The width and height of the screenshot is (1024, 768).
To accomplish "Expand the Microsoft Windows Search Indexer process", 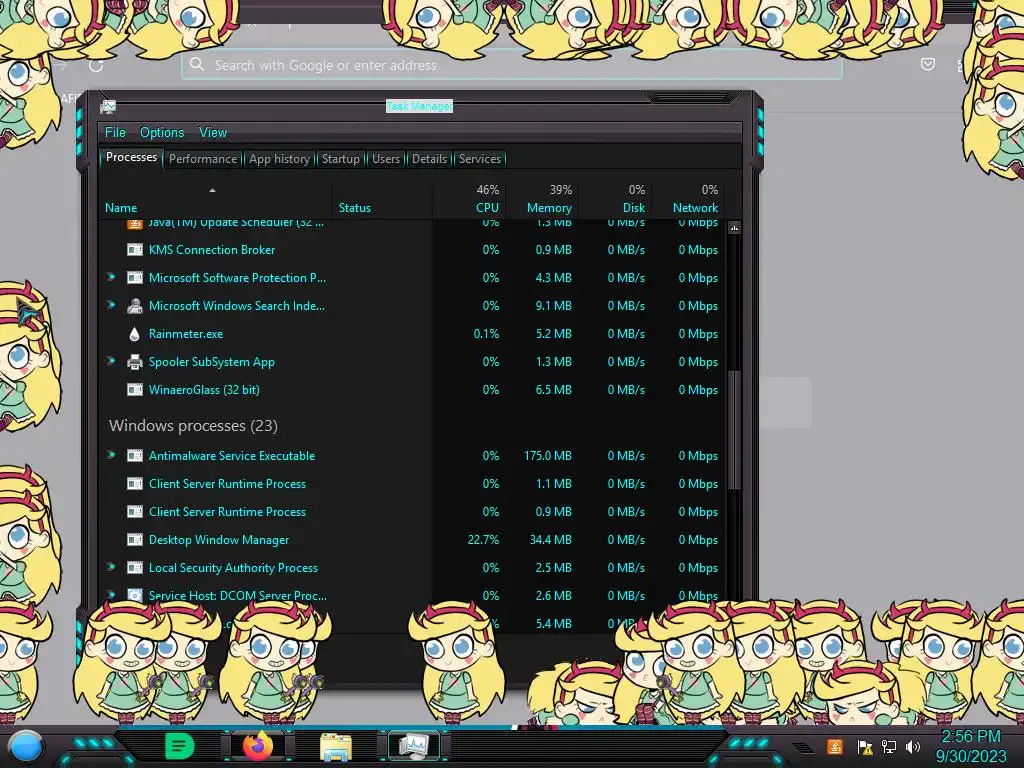I will (x=111, y=305).
